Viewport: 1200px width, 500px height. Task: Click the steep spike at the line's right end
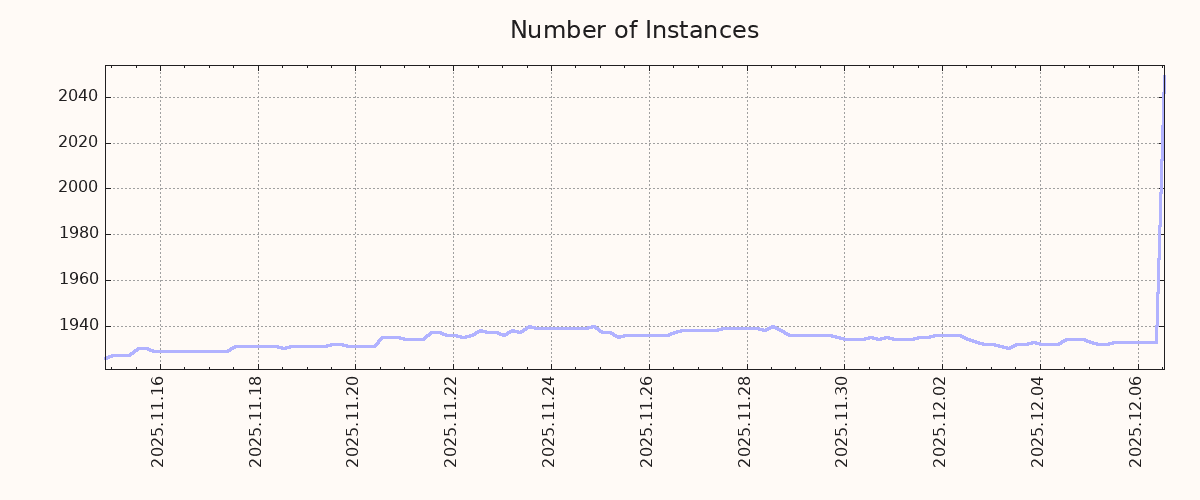[x=1161, y=200]
